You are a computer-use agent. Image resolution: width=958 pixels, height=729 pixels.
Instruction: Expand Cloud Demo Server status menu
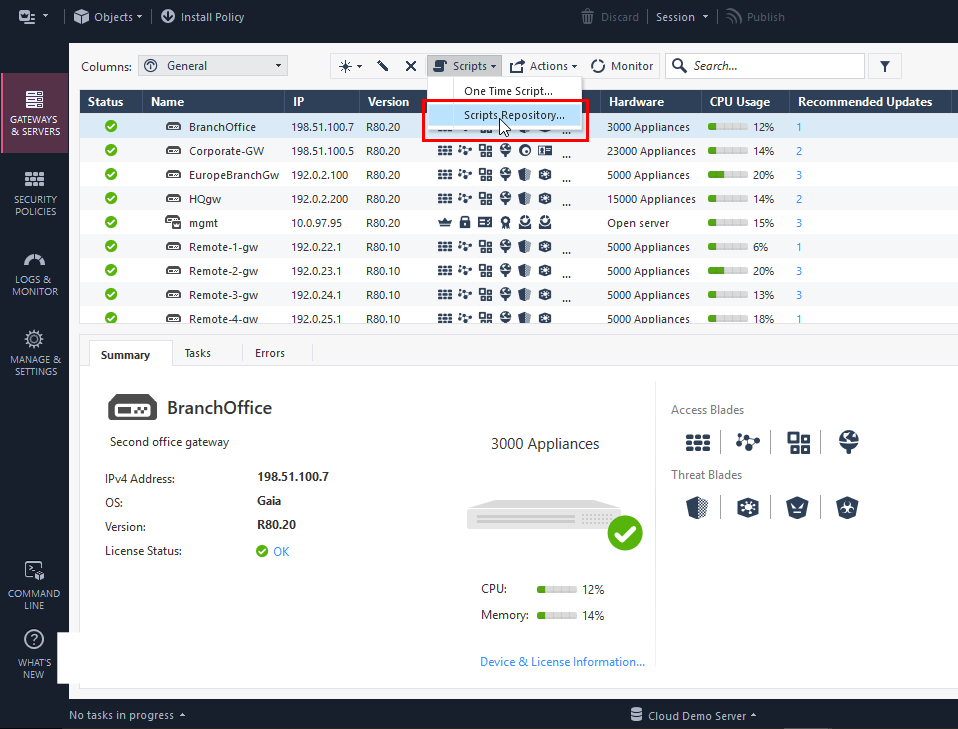(x=693, y=715)
